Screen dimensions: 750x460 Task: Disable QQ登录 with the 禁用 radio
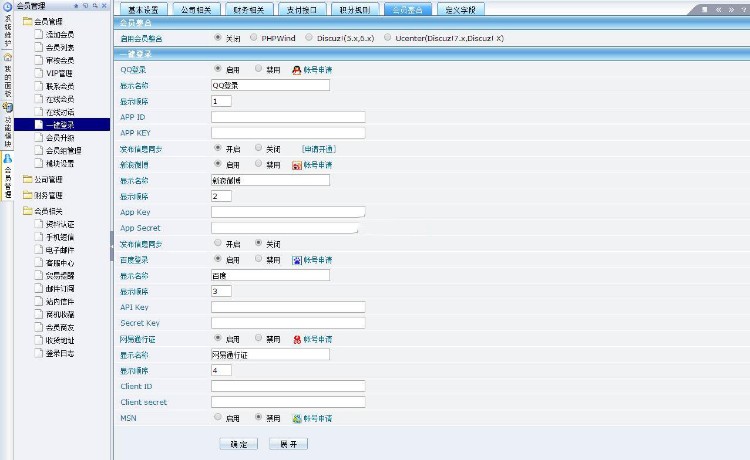coord(258,69)
